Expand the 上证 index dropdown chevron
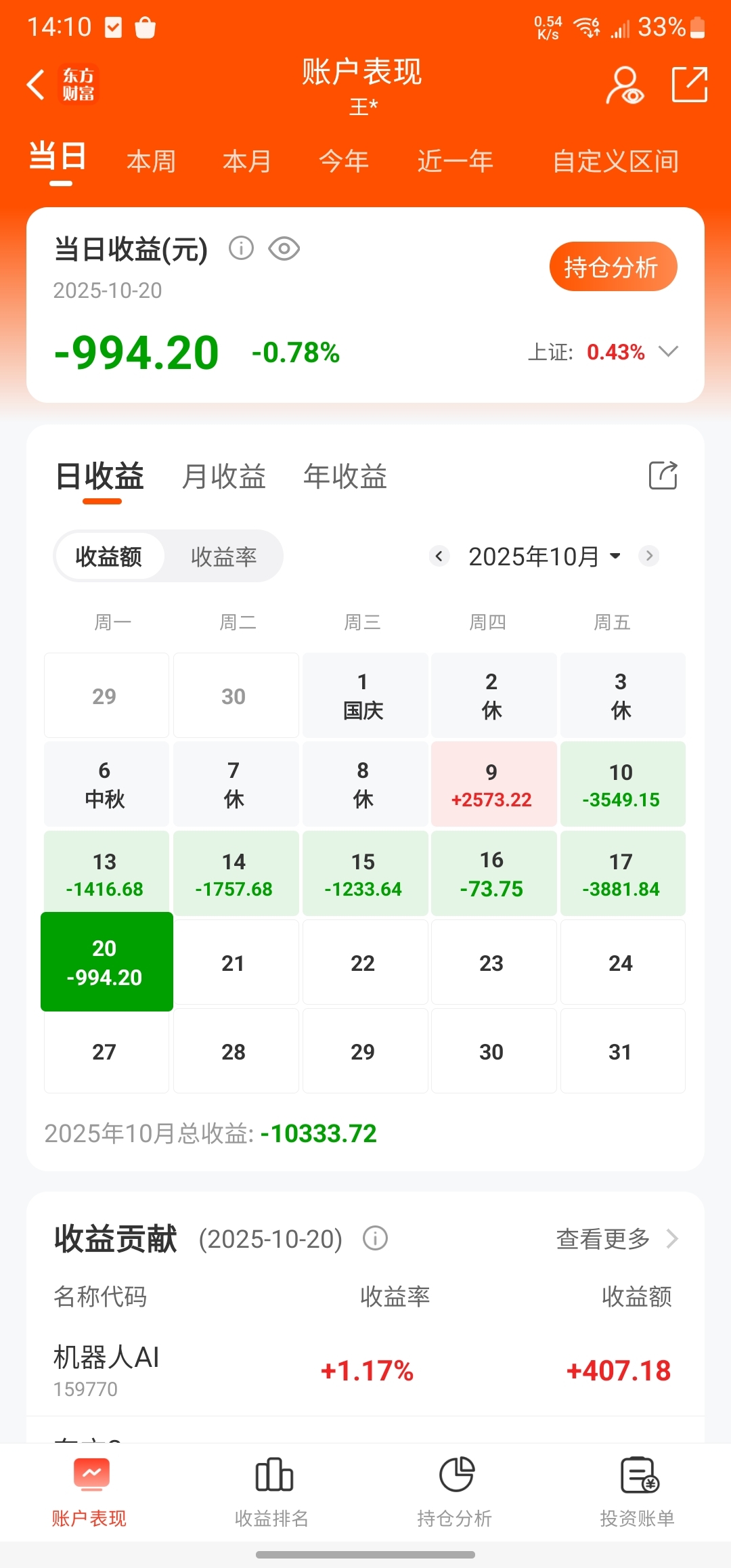 click(669, 351)
